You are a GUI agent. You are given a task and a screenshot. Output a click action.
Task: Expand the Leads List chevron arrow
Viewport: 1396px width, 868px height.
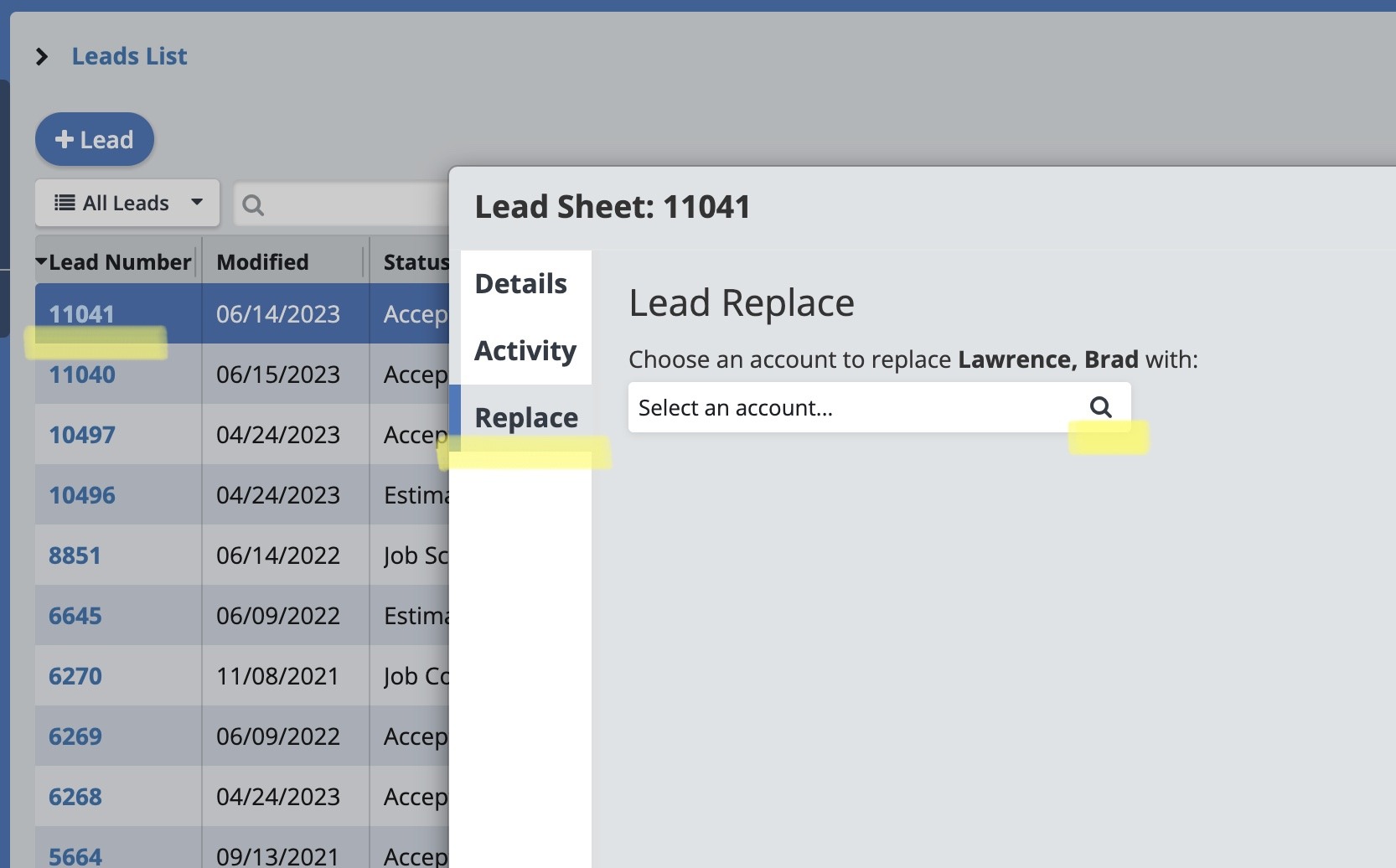click(42, 56)
